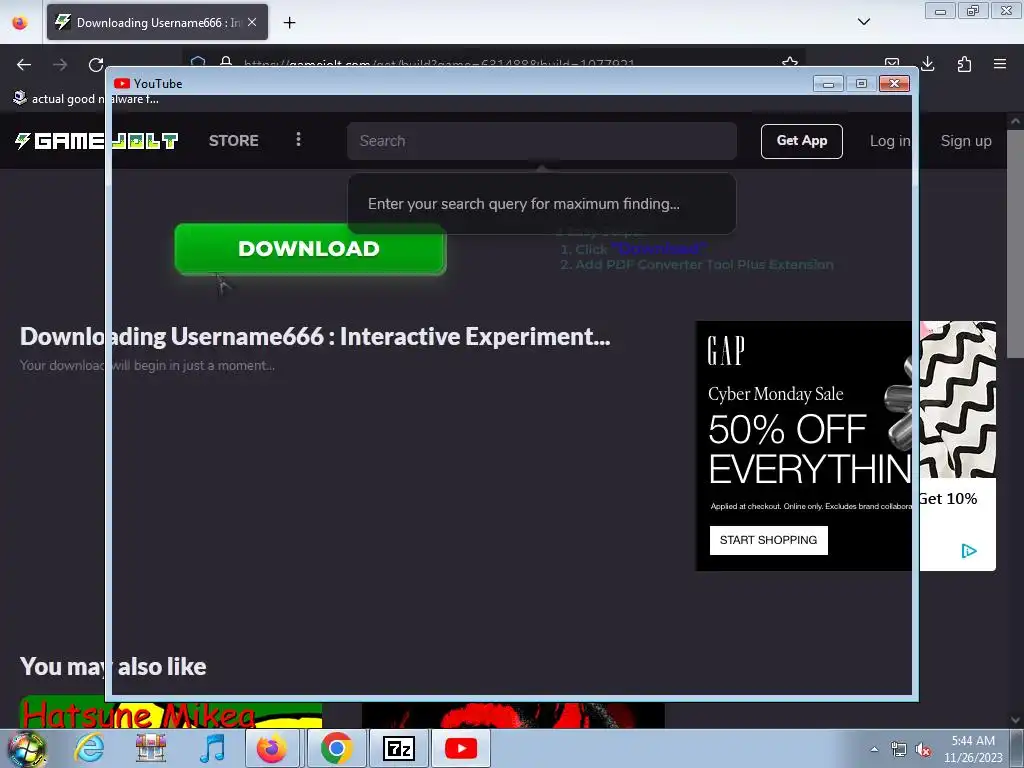Image resolution: width=1024 pixels, height=768 pixels.
Task: Click the page vertical scrollbar thumb
Action: point(1015,244)
